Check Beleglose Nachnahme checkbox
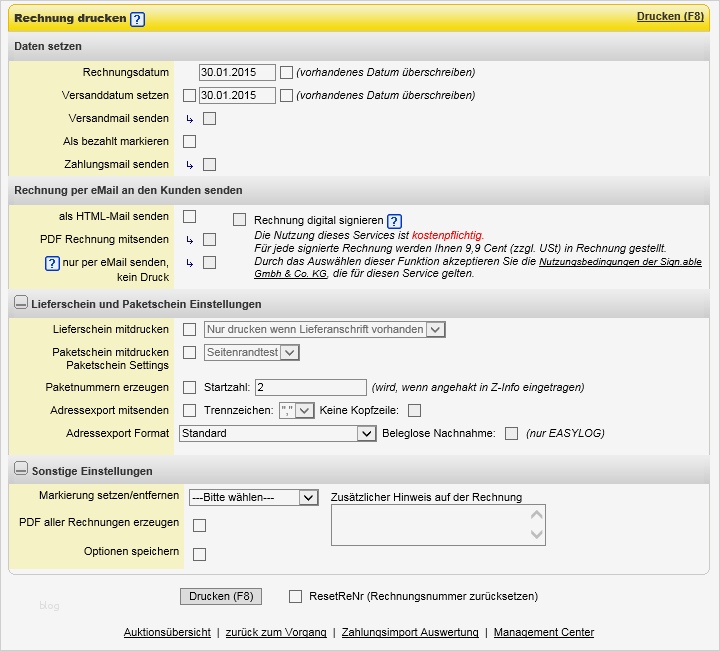The image size is (720, 651). (x=511, y=433)
